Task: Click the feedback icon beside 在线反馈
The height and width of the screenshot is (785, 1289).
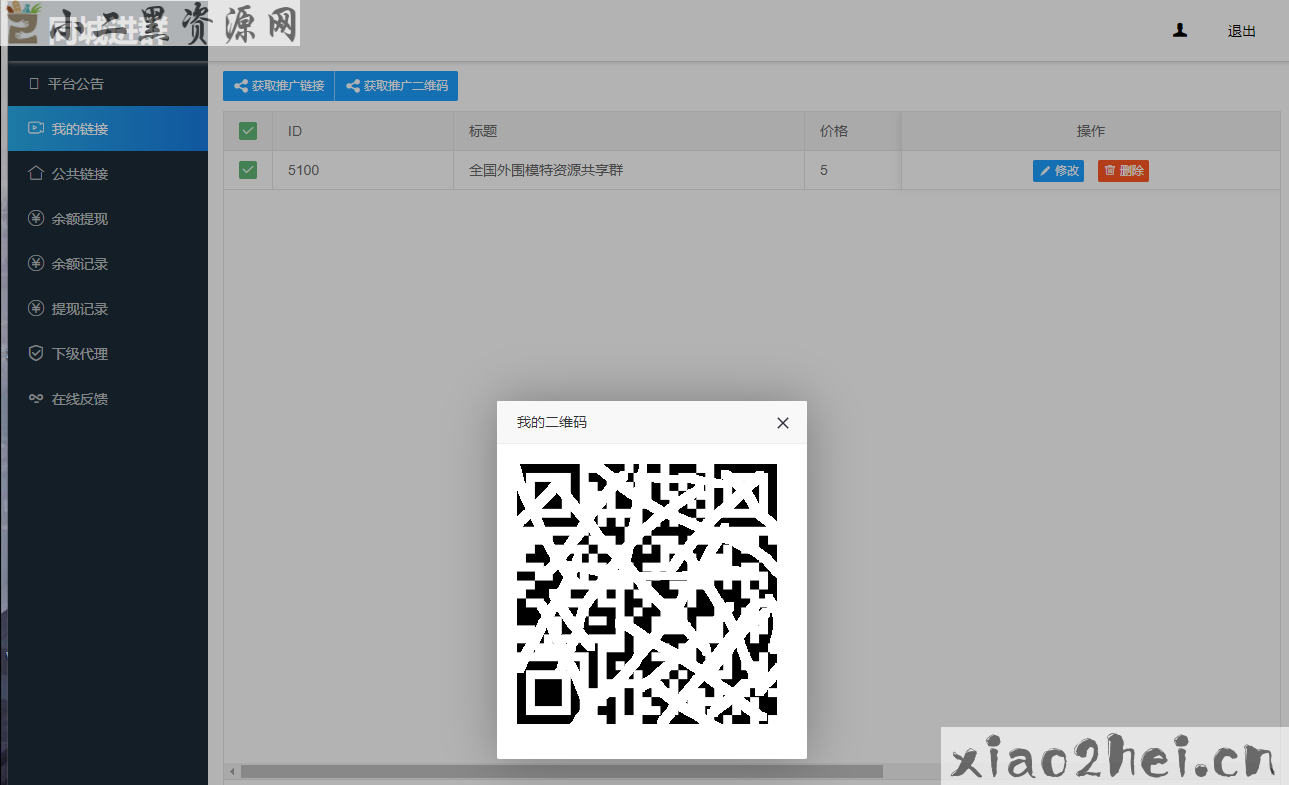Action: 36,398
